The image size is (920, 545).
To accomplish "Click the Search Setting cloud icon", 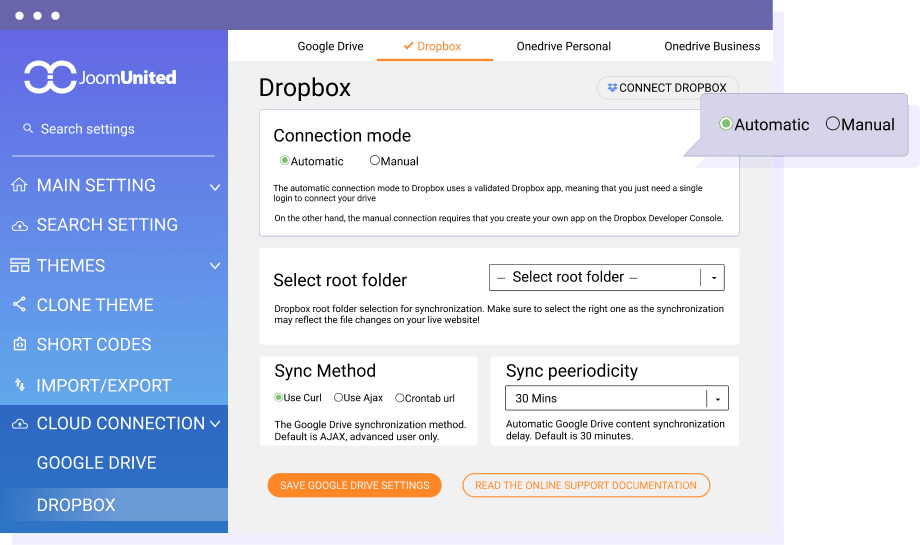I will tap(20, 226).
